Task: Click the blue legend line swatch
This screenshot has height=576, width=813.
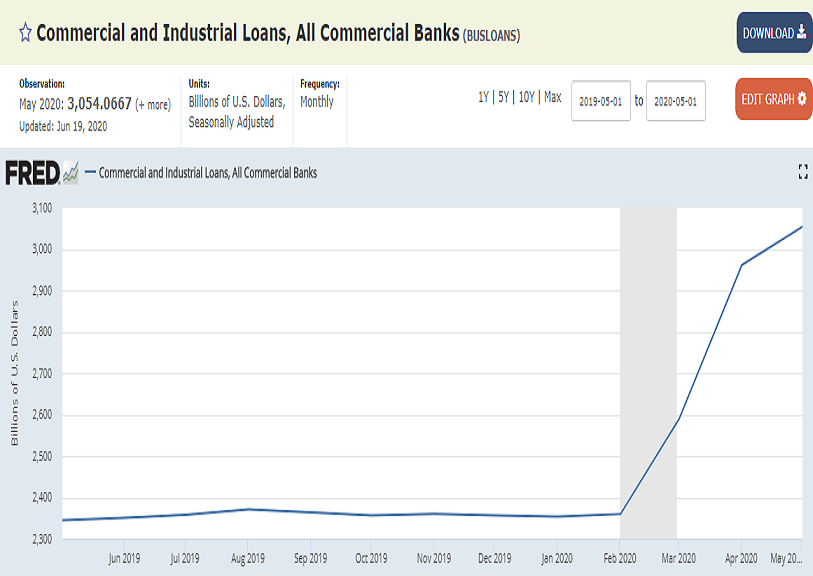Action: (x=90, y=173)
